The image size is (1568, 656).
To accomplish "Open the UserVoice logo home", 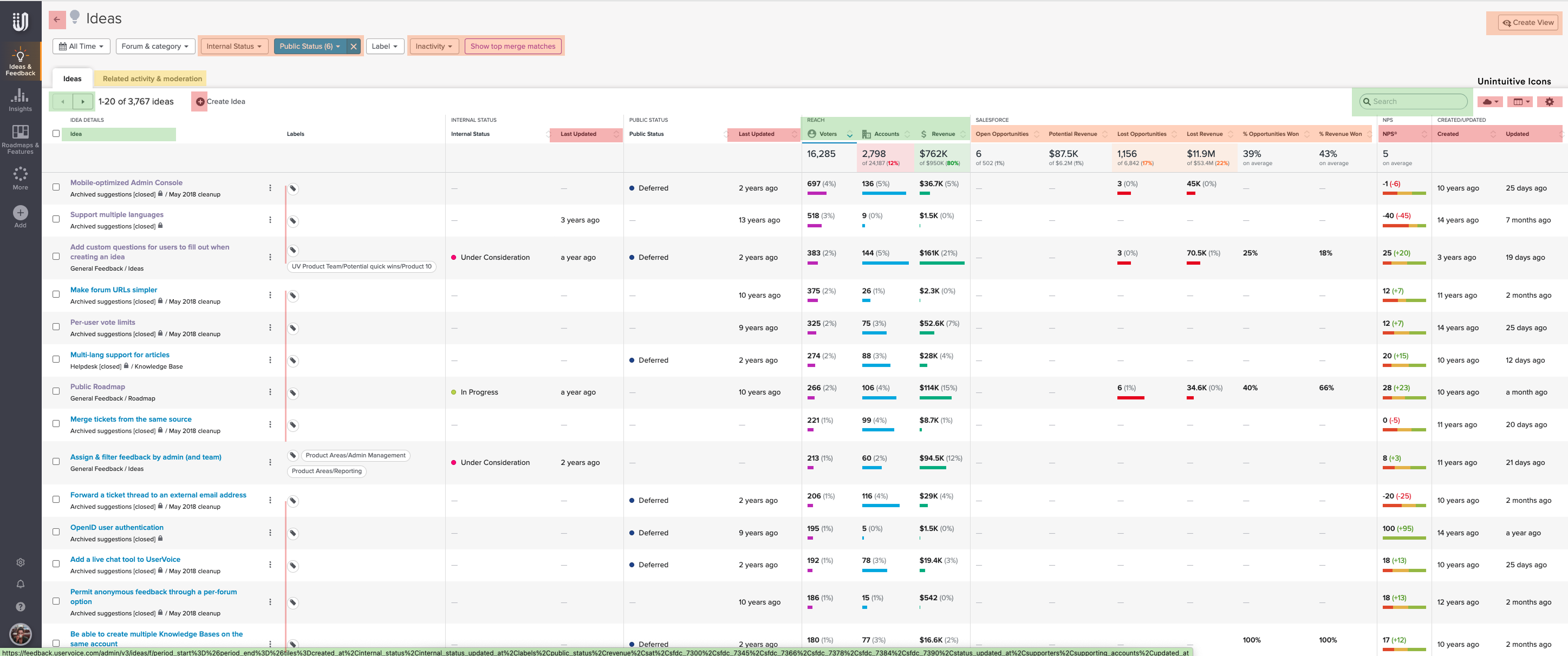I will 20,22.
